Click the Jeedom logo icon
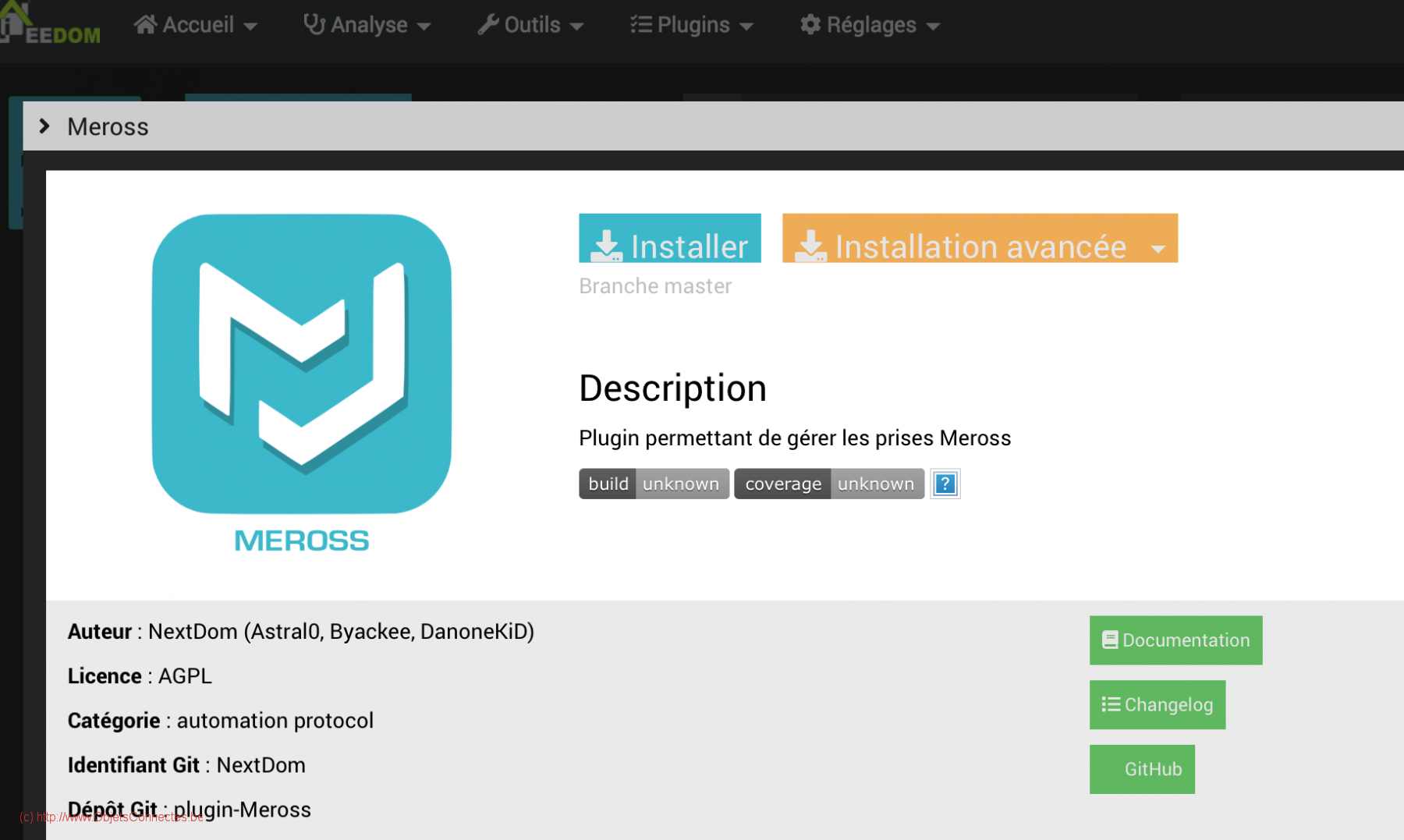The image size is (1404, 840). 50,23
